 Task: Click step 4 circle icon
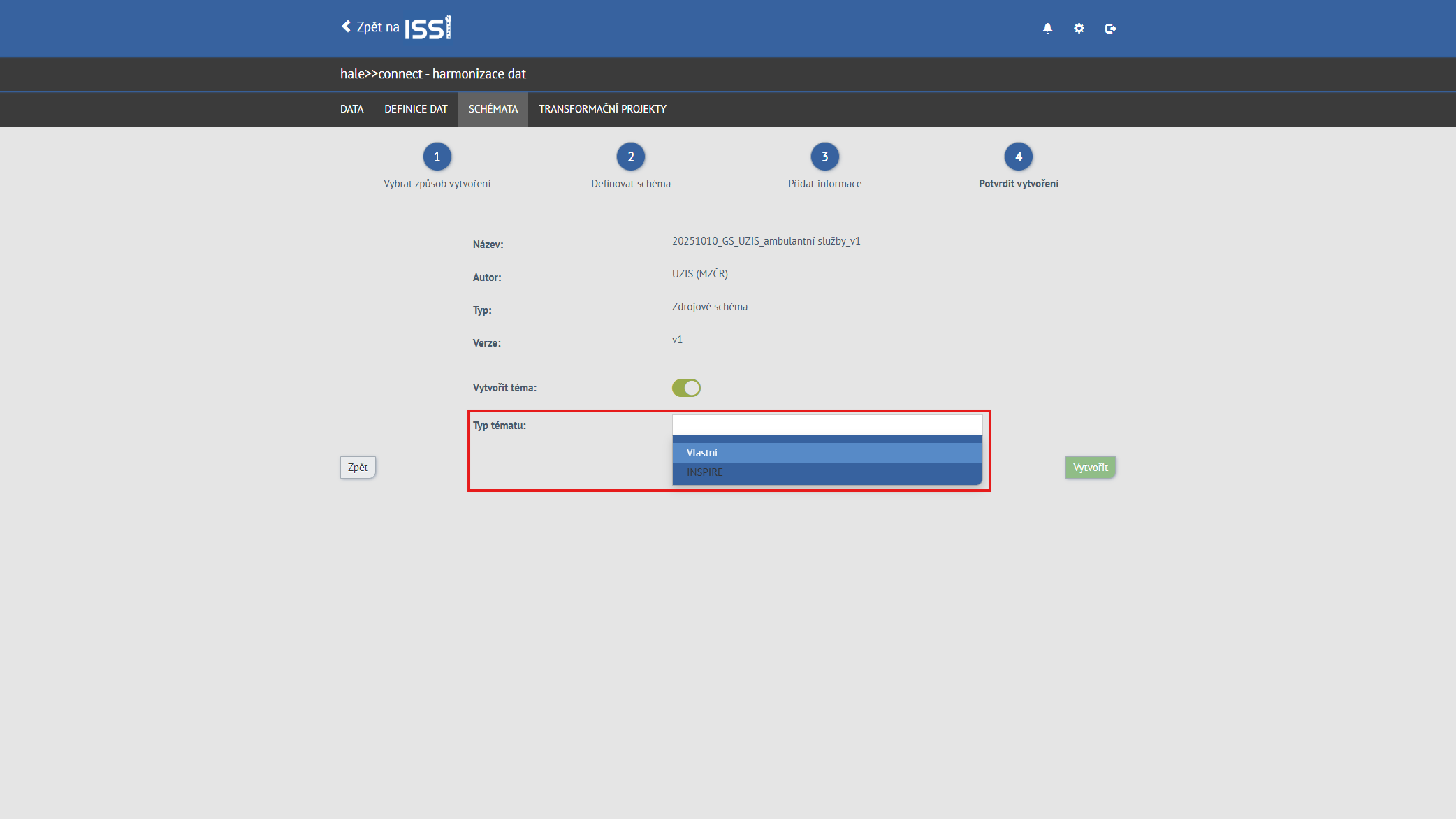pyautogui.click(x=1018, y=157)
